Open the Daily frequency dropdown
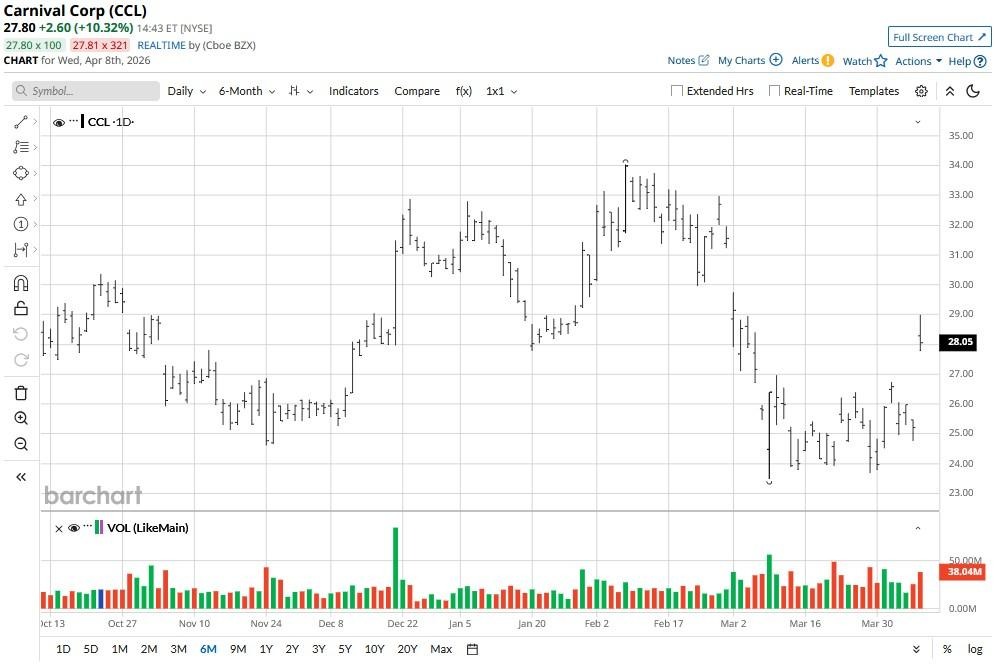This screenshot has height=666, width=995. [187, 91]
